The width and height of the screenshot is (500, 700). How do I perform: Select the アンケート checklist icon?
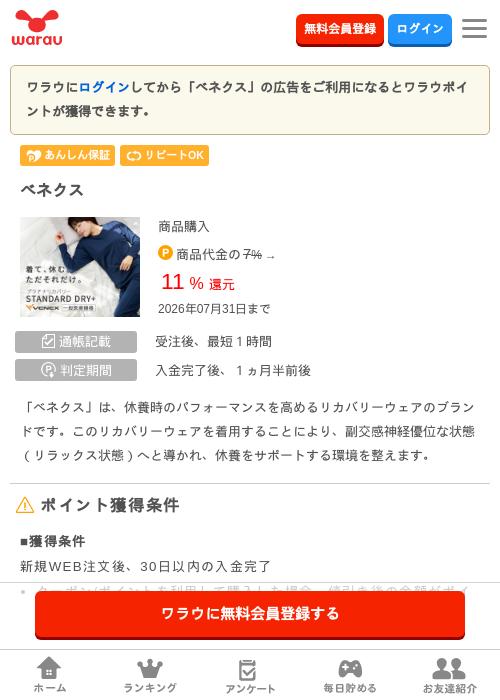click(248, 670)
